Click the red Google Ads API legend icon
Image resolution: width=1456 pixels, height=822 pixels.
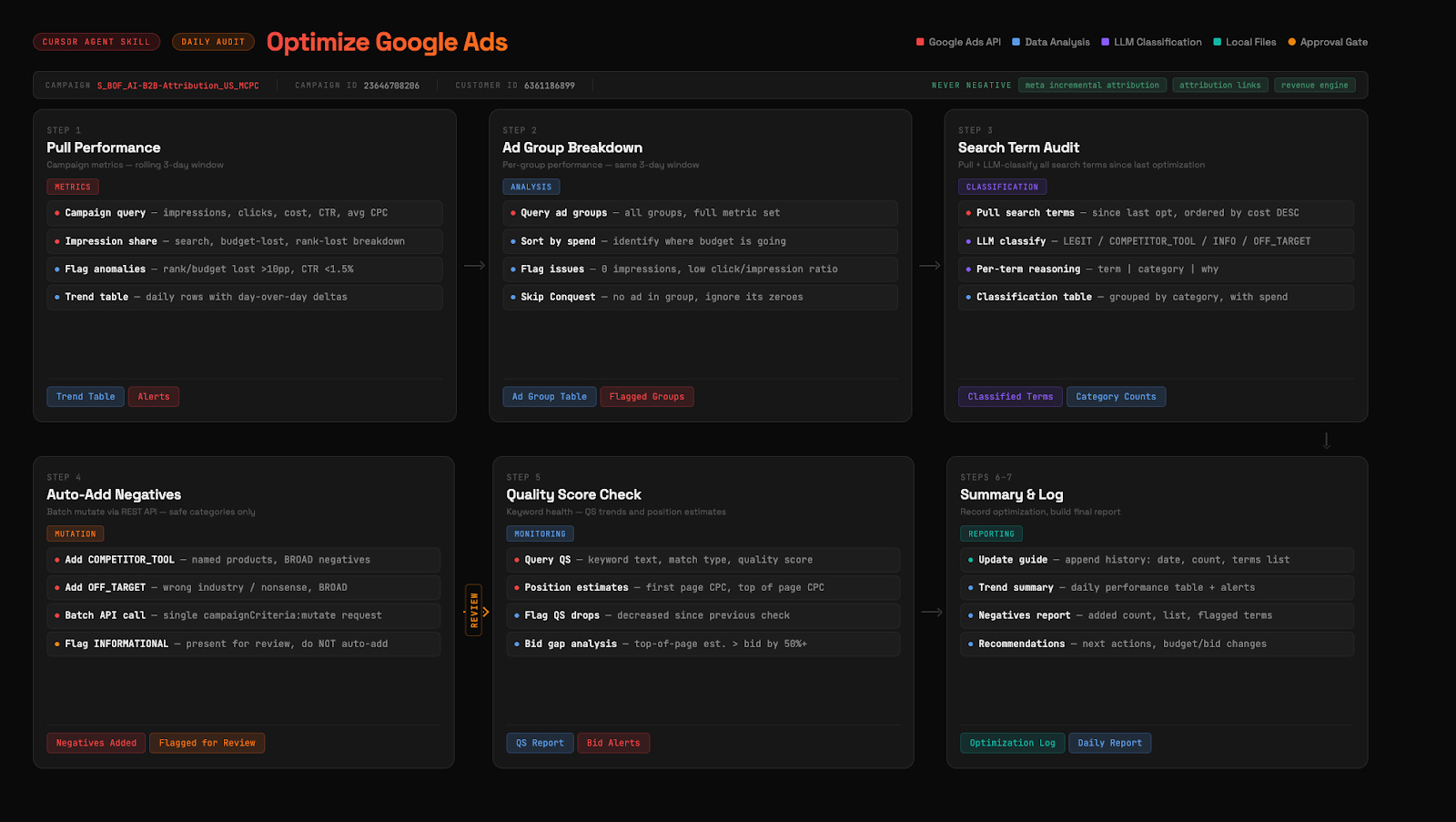[920, 41]
